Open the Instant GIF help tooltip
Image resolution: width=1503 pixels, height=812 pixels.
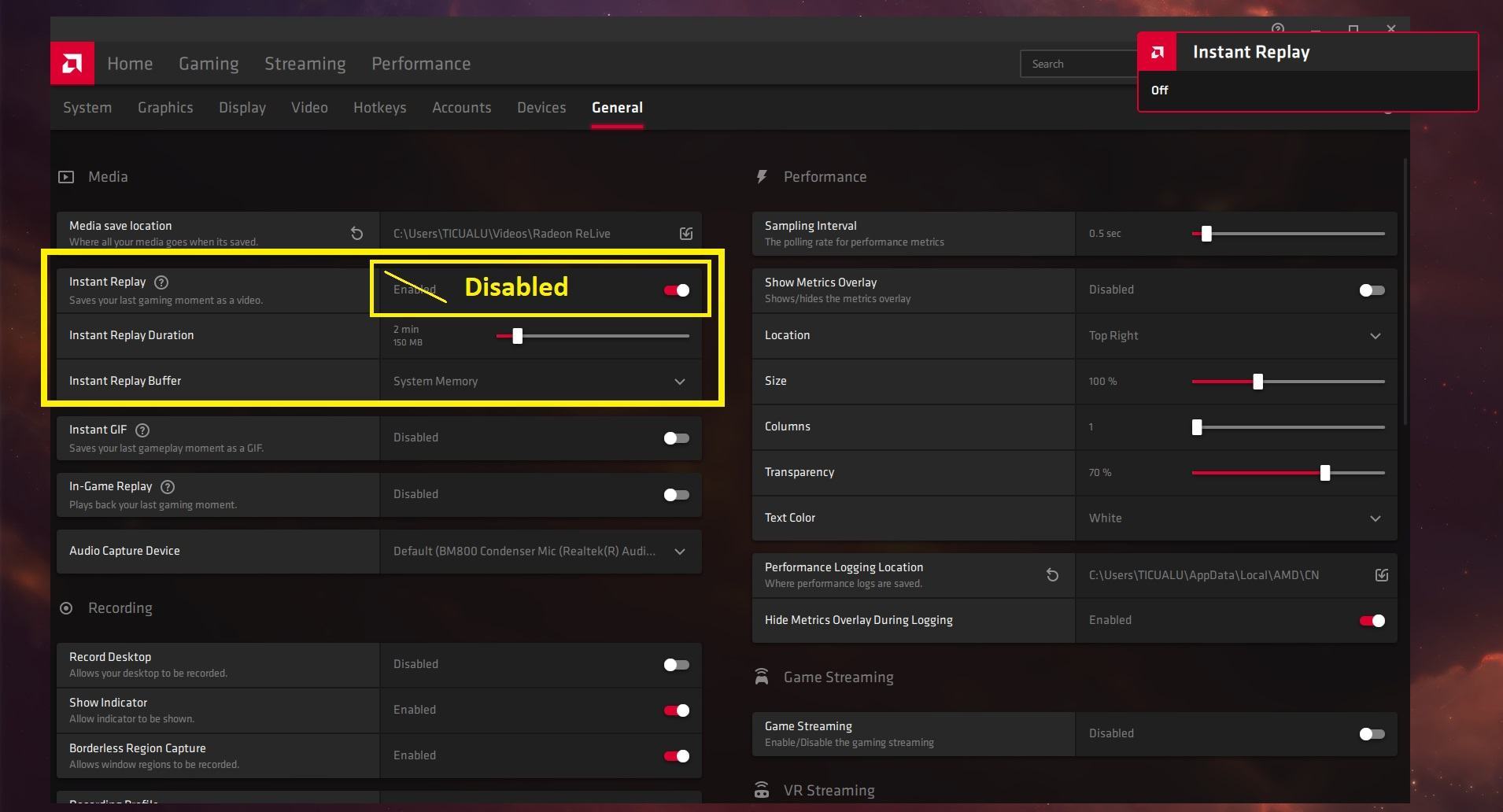[142, 430]
